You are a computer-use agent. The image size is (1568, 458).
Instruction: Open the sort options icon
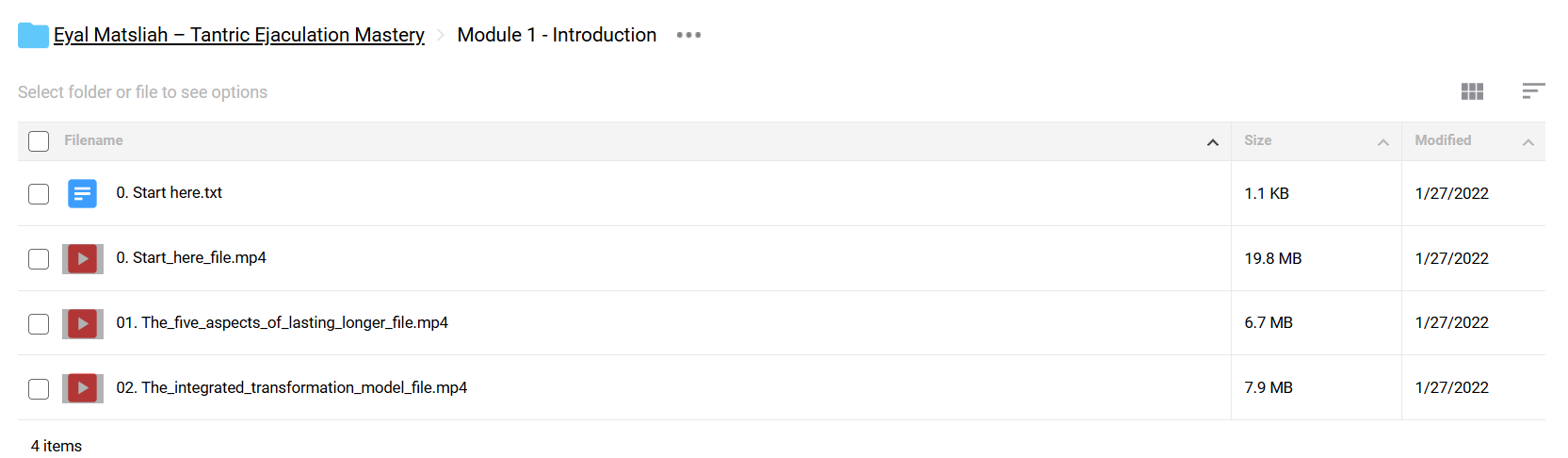point(1533,90)
